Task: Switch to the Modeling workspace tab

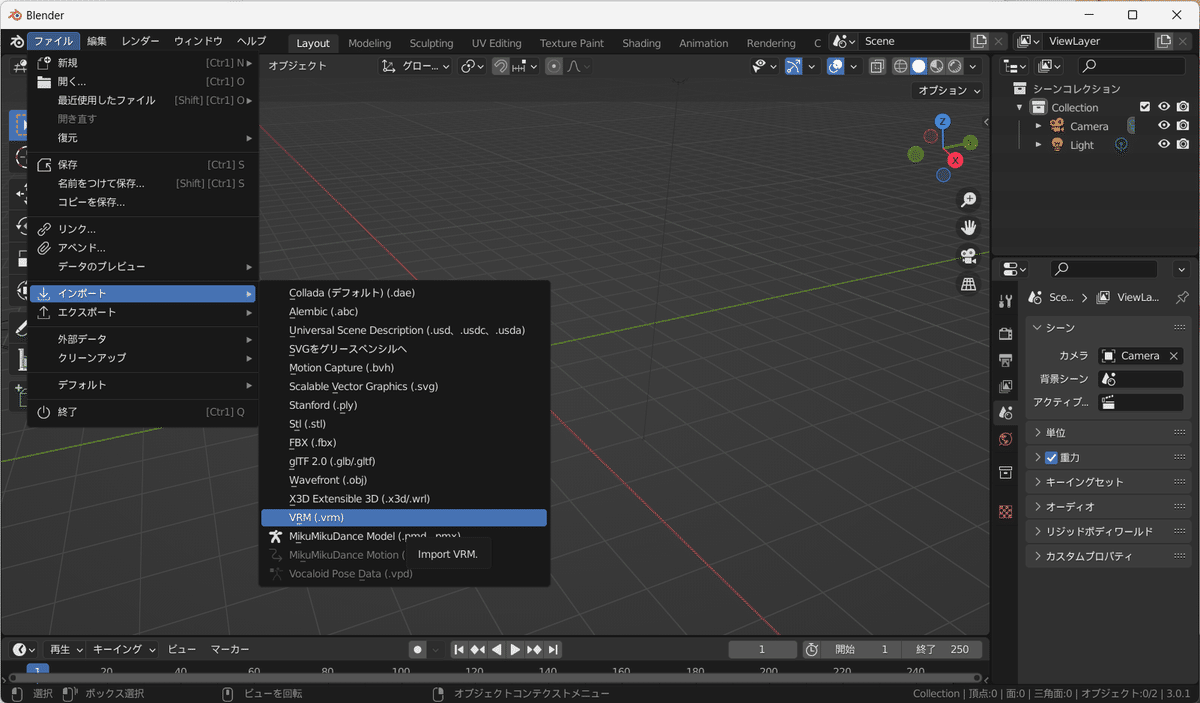Action: pos(370,43)
